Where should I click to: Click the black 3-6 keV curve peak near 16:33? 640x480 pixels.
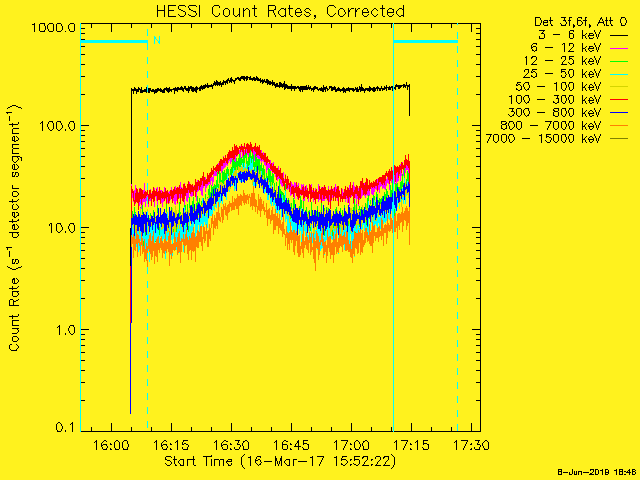[244, 78]
